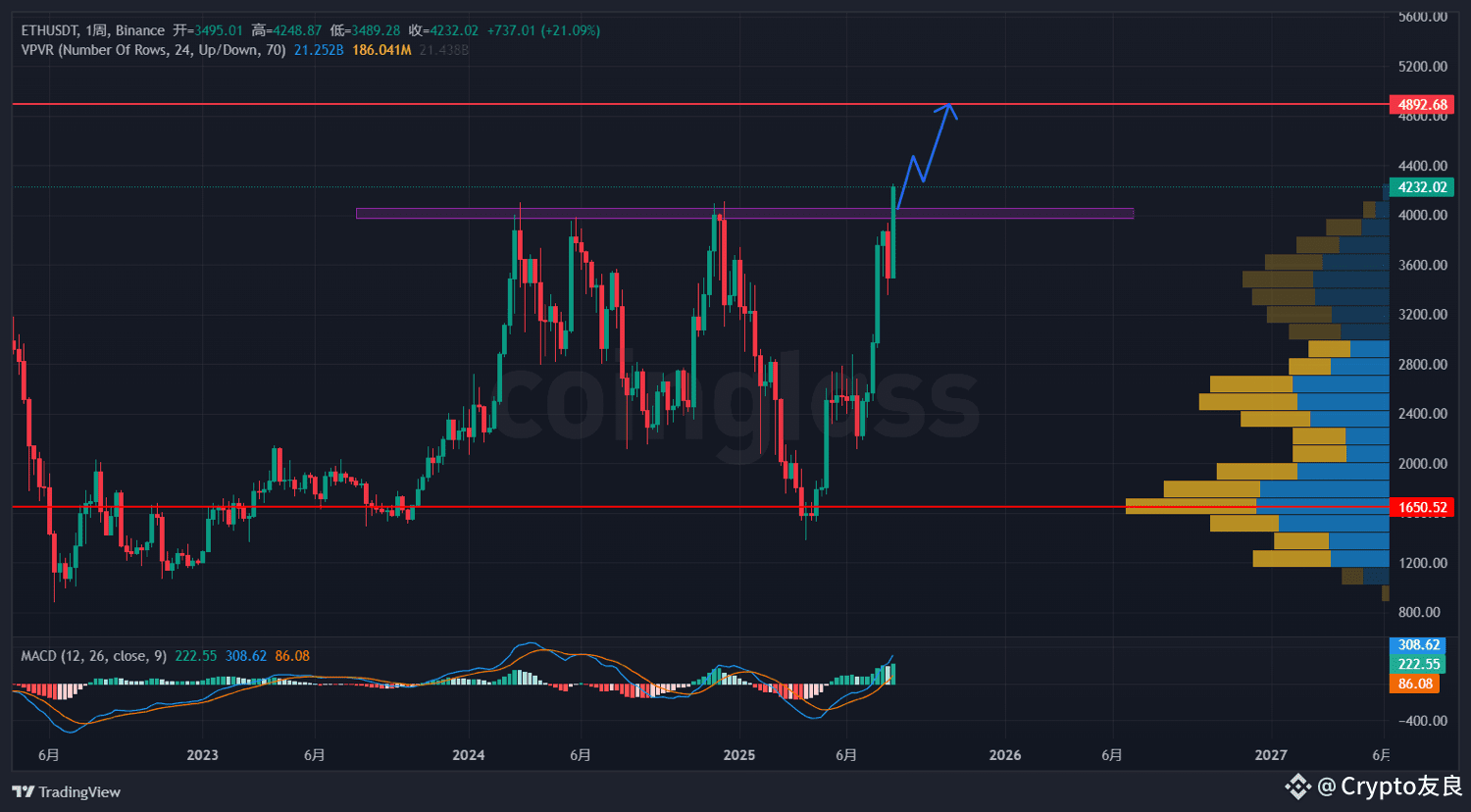Click the +737.01 (+21.09%) change value
1471x812 pixels.
pyautogui.click(x=543, y=30)
